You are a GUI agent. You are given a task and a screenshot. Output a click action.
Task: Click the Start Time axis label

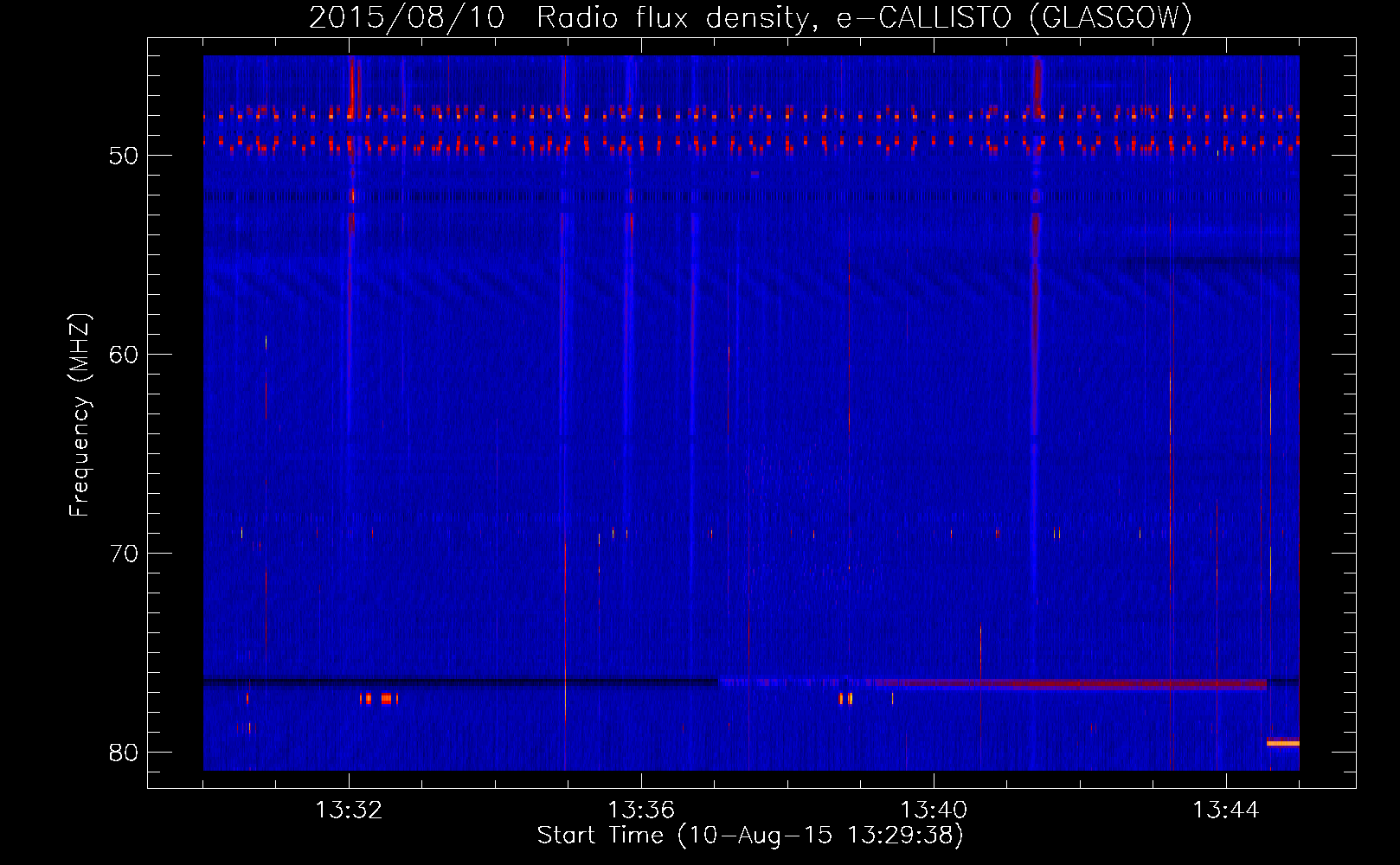tap(750, 836)
